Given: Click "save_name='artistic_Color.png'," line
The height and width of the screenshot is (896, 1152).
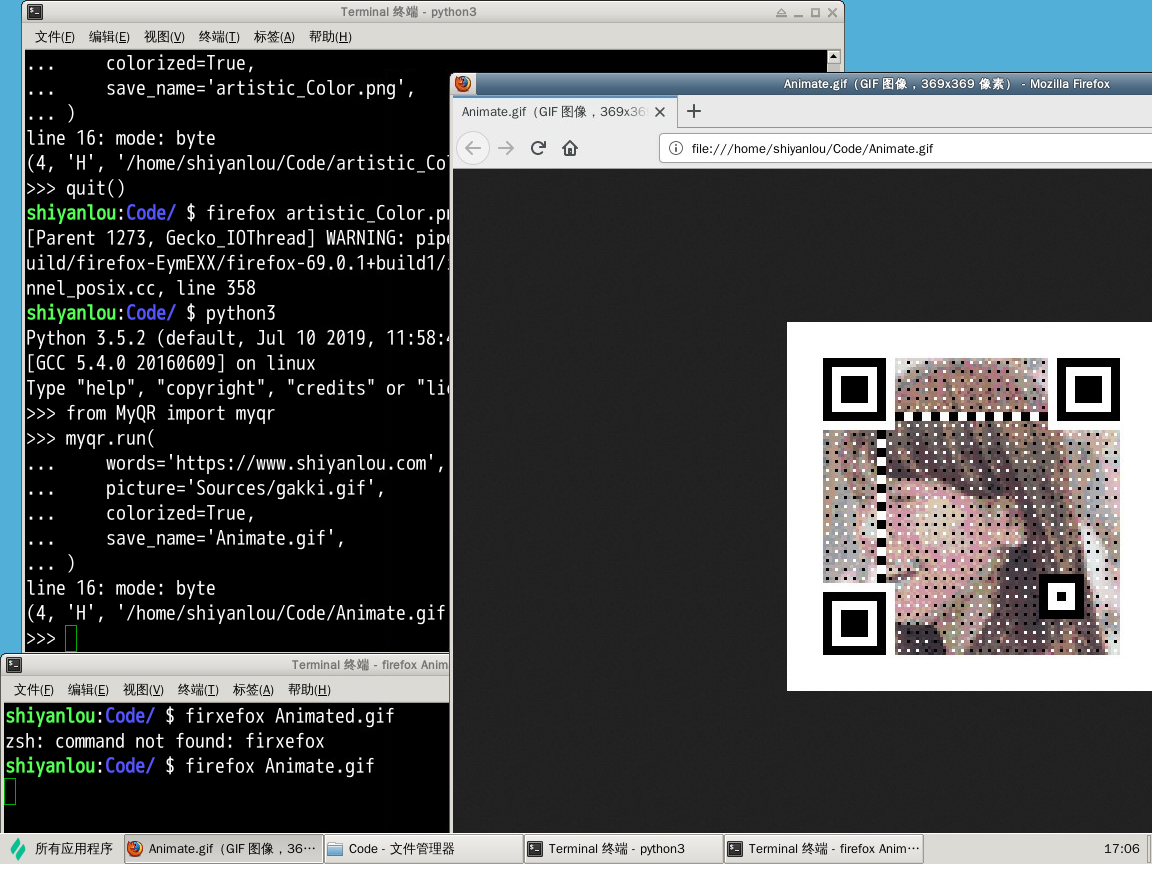Looking at the screenshot, I should [260, 89].
